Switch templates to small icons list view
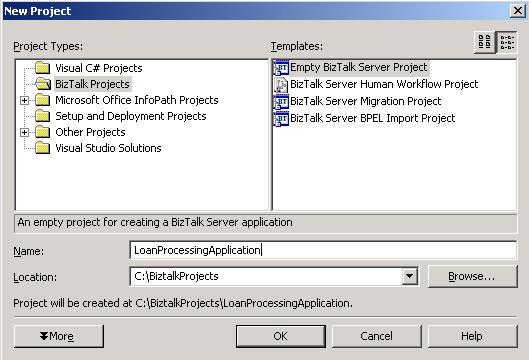Viewport: 529px width, 360px height. point(507,43)
